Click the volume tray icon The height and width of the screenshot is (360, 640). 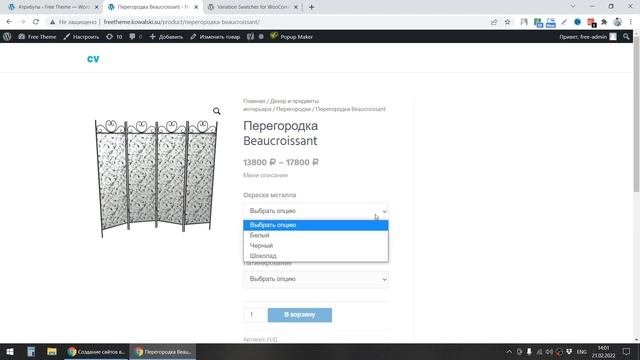(x=549, y=351)
